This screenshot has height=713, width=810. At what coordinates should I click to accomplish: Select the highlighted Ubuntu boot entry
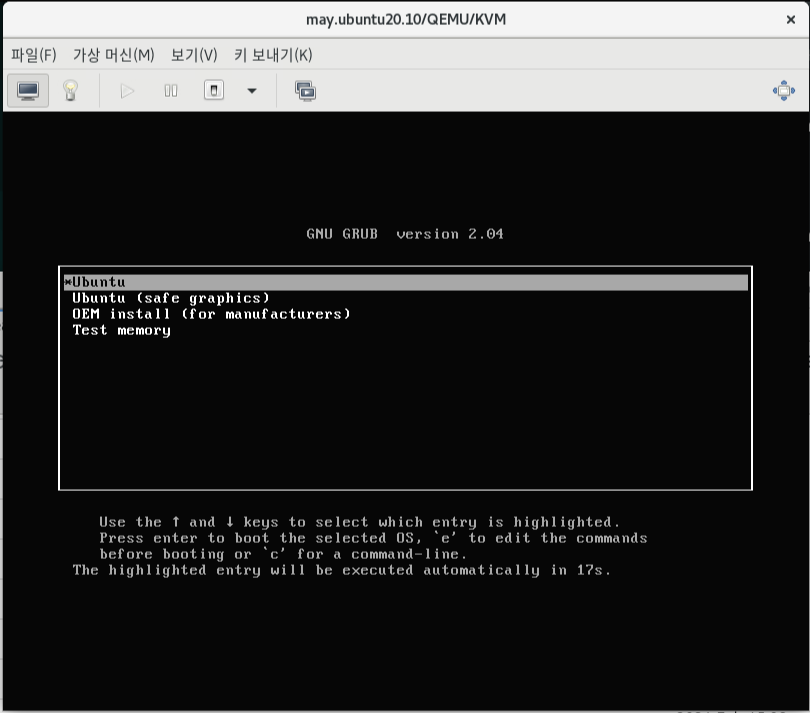[x=406, y=282]
